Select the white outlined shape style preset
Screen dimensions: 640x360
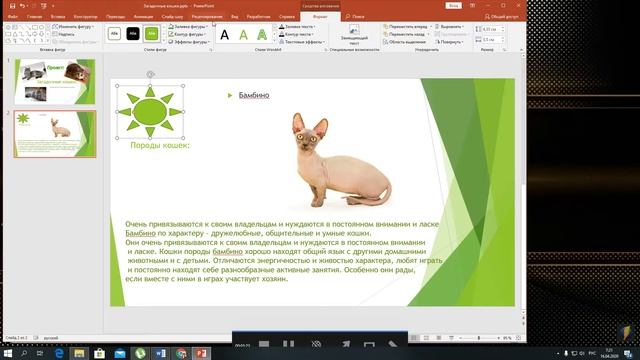tap(114, 34)
